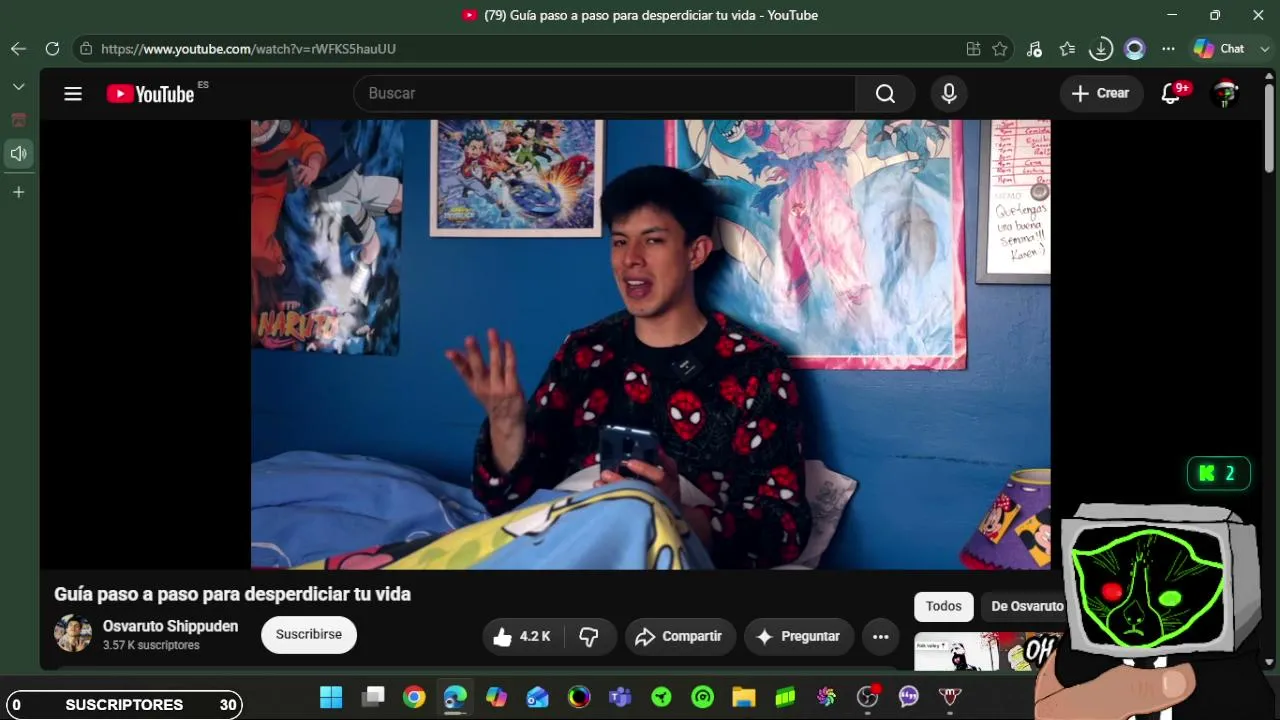The height and width of the screenshot is (720, 1280).
Task: Open browser downloads icon
Action: [x=1100, y=49]
